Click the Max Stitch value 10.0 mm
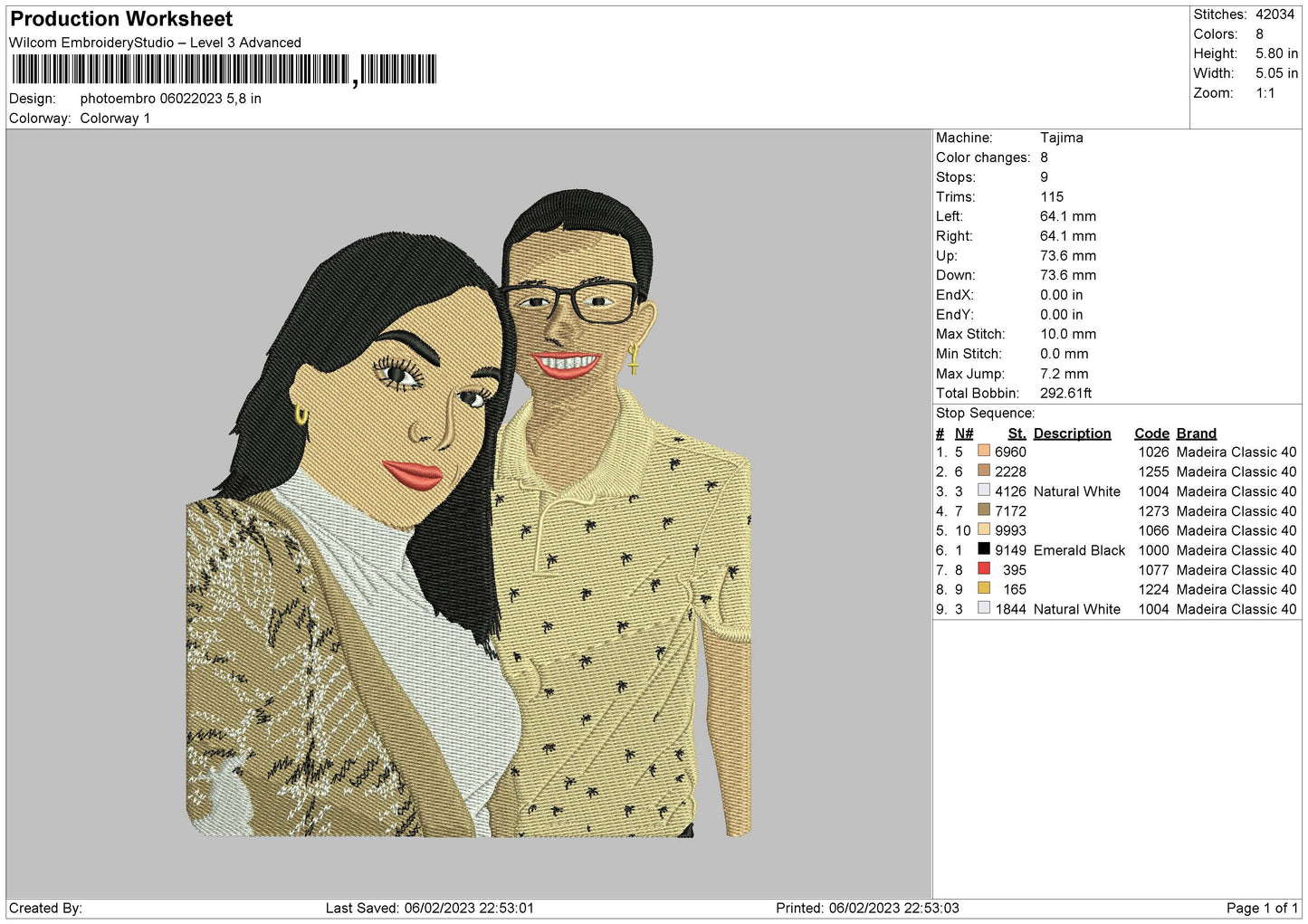The width and height of the screenshot is (1308, 924). [1068, 334]
